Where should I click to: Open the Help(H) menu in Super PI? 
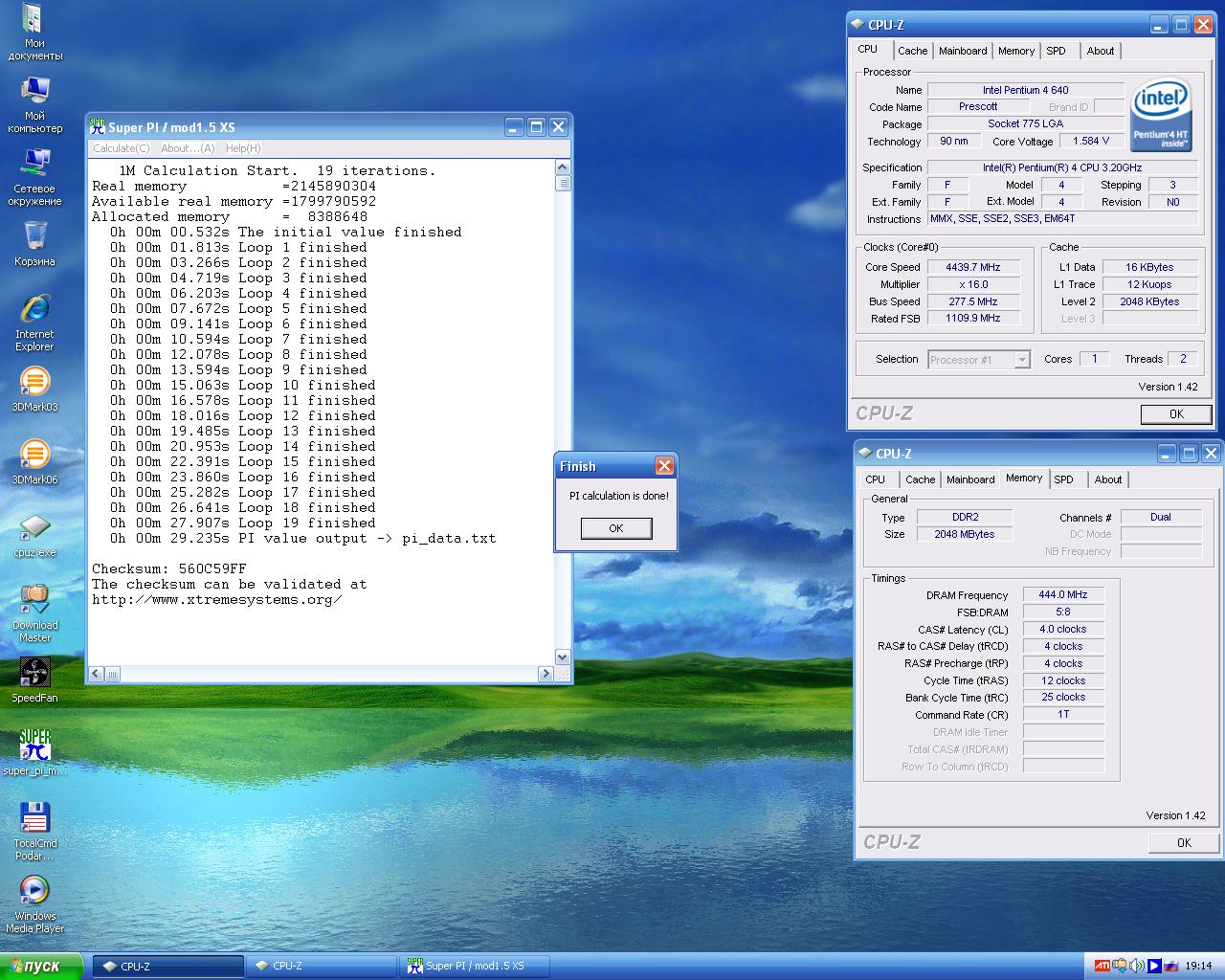[x=243, y=148]
